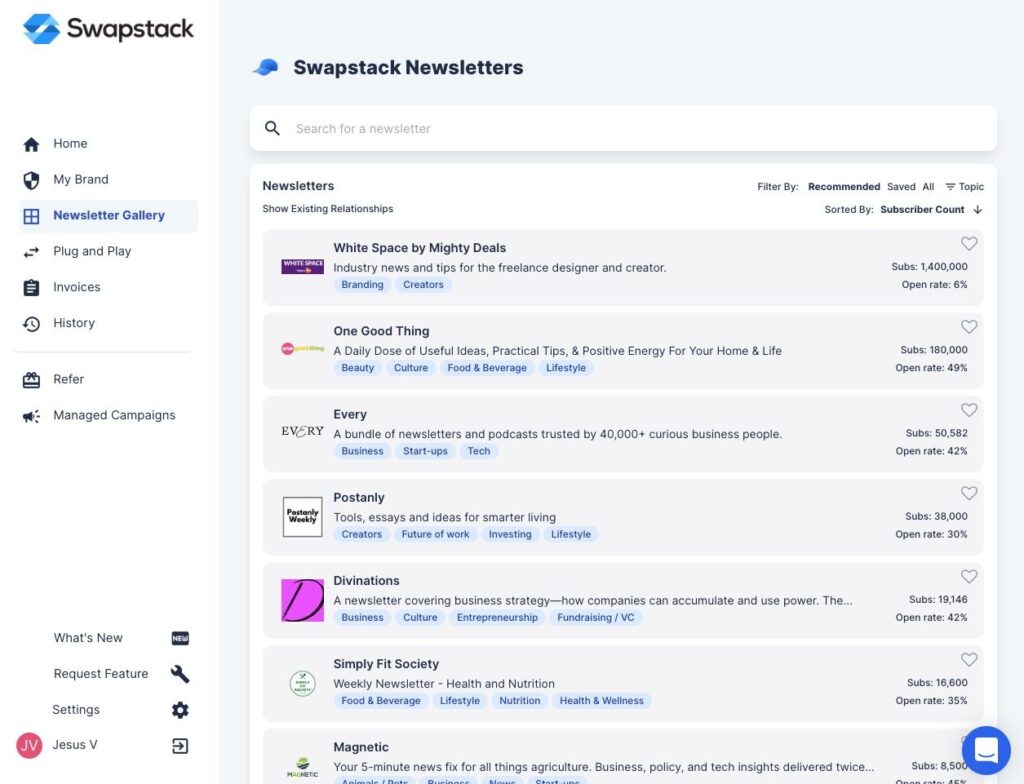Click the Simply Fit Society logo thumbnail
This screenshot has width=1024, height=784.
[x=302, y=684]
